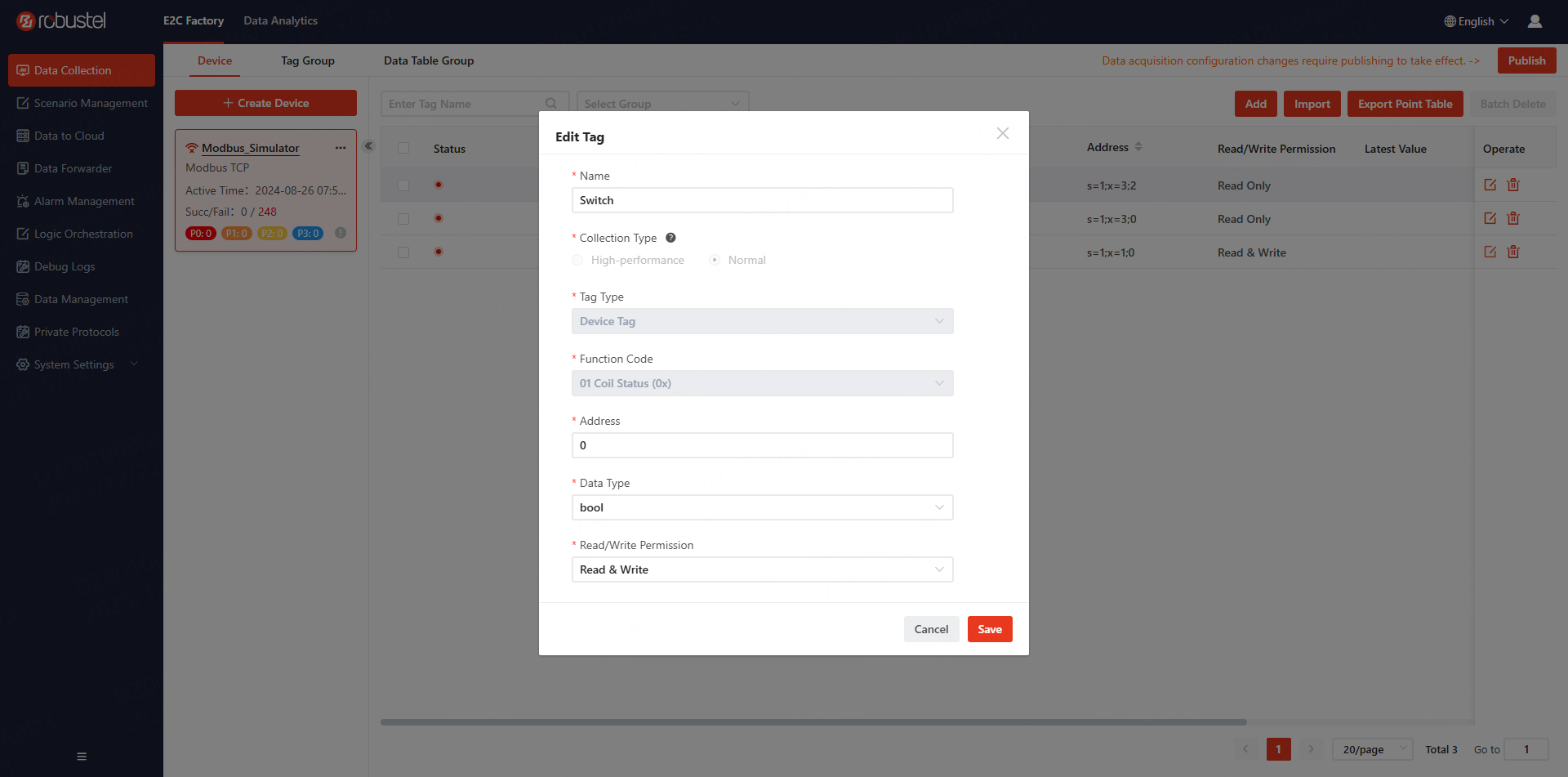
Task: Toggle the select-all checkbox in table header
Action: pyautogui.click(x=403, y=149)
